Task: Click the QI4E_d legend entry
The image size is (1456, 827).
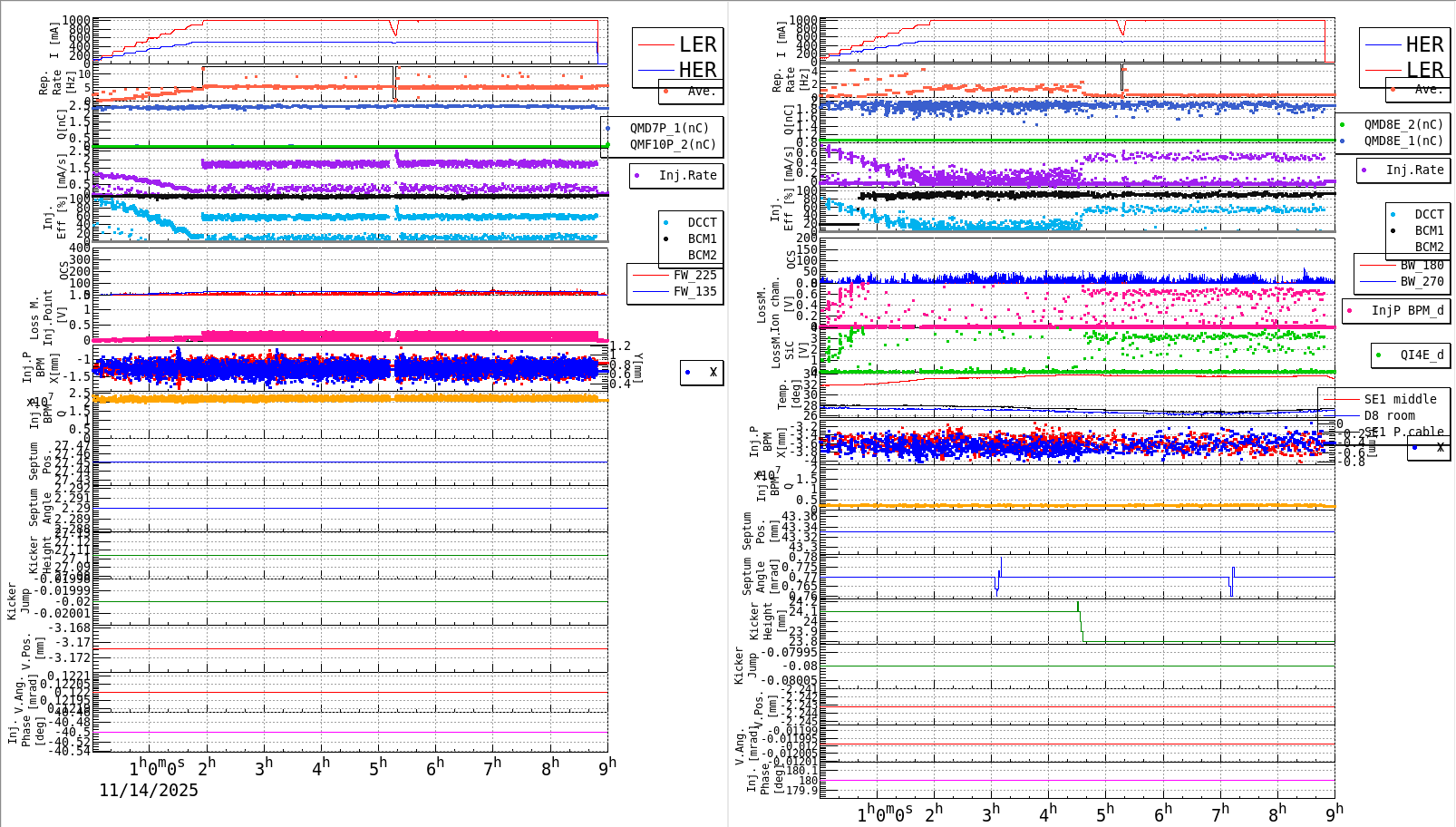Action: pyautogui.click(x=1422, y=355)
